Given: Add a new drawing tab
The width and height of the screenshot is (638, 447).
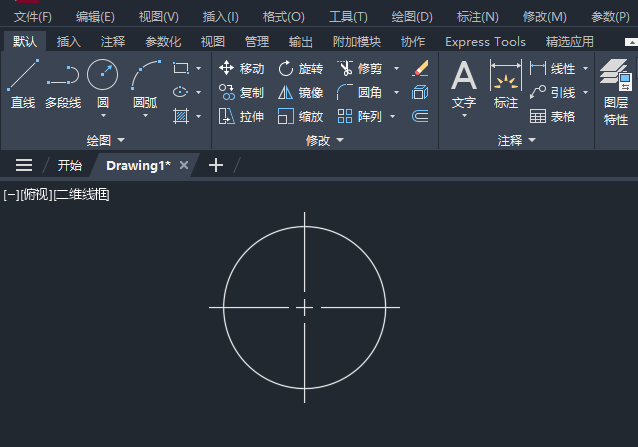Looking at the screenshot, I should (x=216, y=165).
